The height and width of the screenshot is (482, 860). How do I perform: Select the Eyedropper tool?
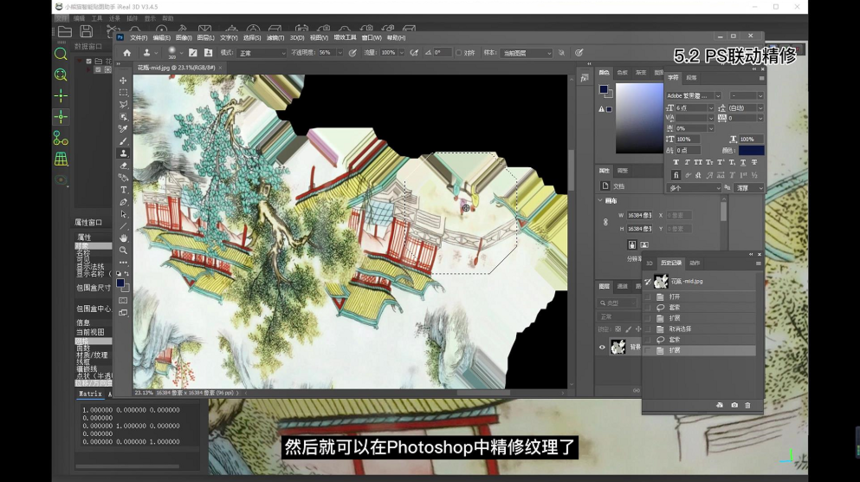pyautogui.click(x=123, y=129)
